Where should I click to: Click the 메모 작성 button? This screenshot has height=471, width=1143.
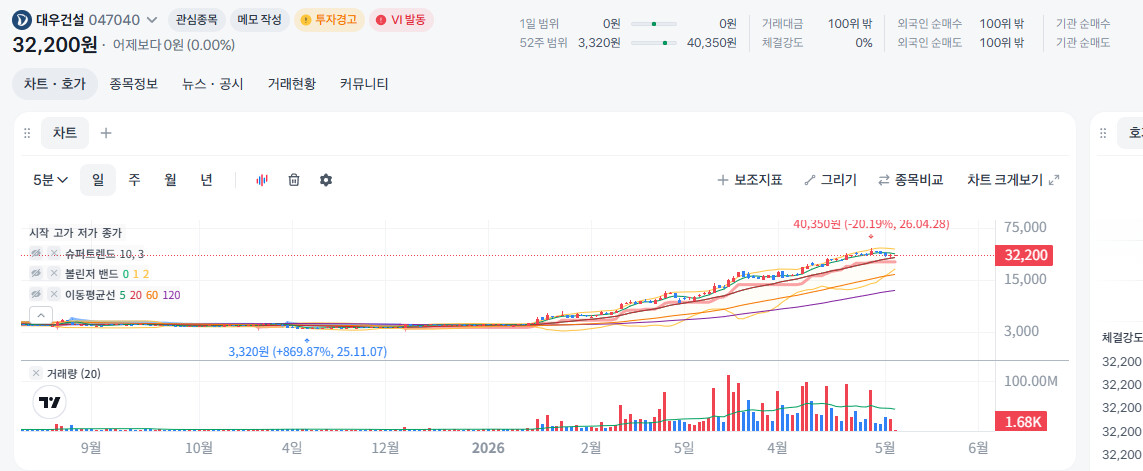point(260,20)
